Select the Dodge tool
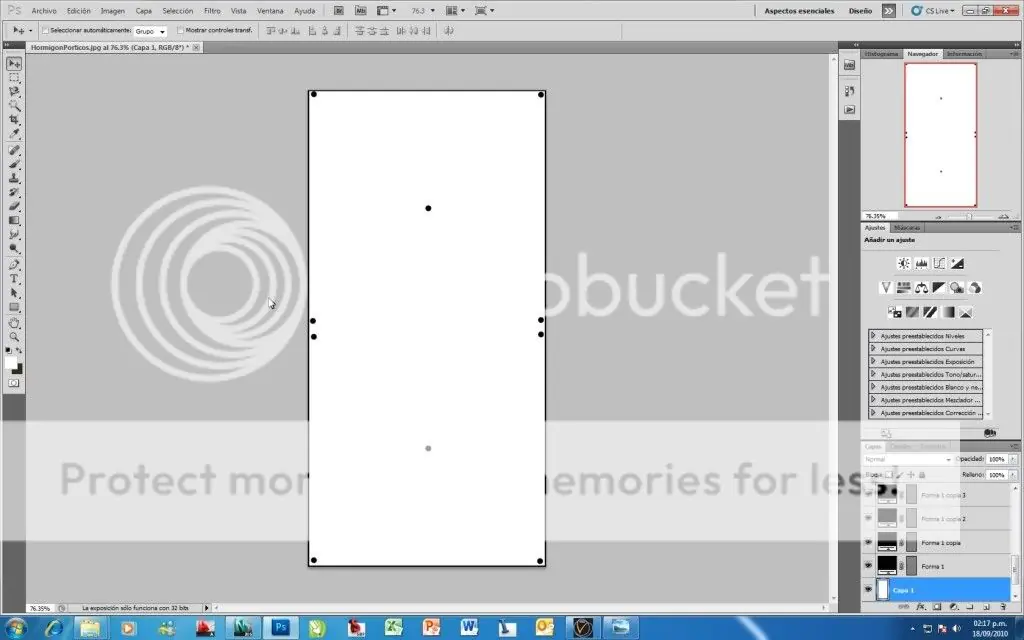Image resolution: width=1024 pixels, height=640 pixels. pos(14,248)
